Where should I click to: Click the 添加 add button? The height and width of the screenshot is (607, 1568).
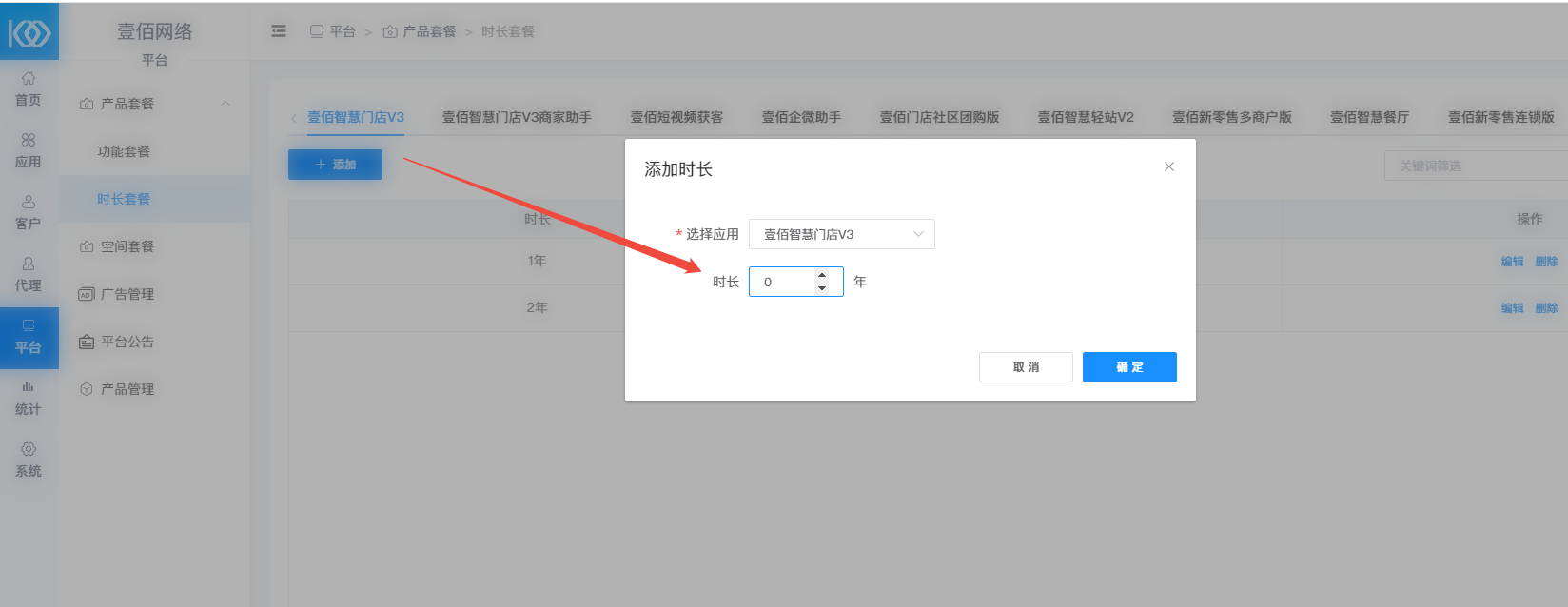(x=335, y=165)
